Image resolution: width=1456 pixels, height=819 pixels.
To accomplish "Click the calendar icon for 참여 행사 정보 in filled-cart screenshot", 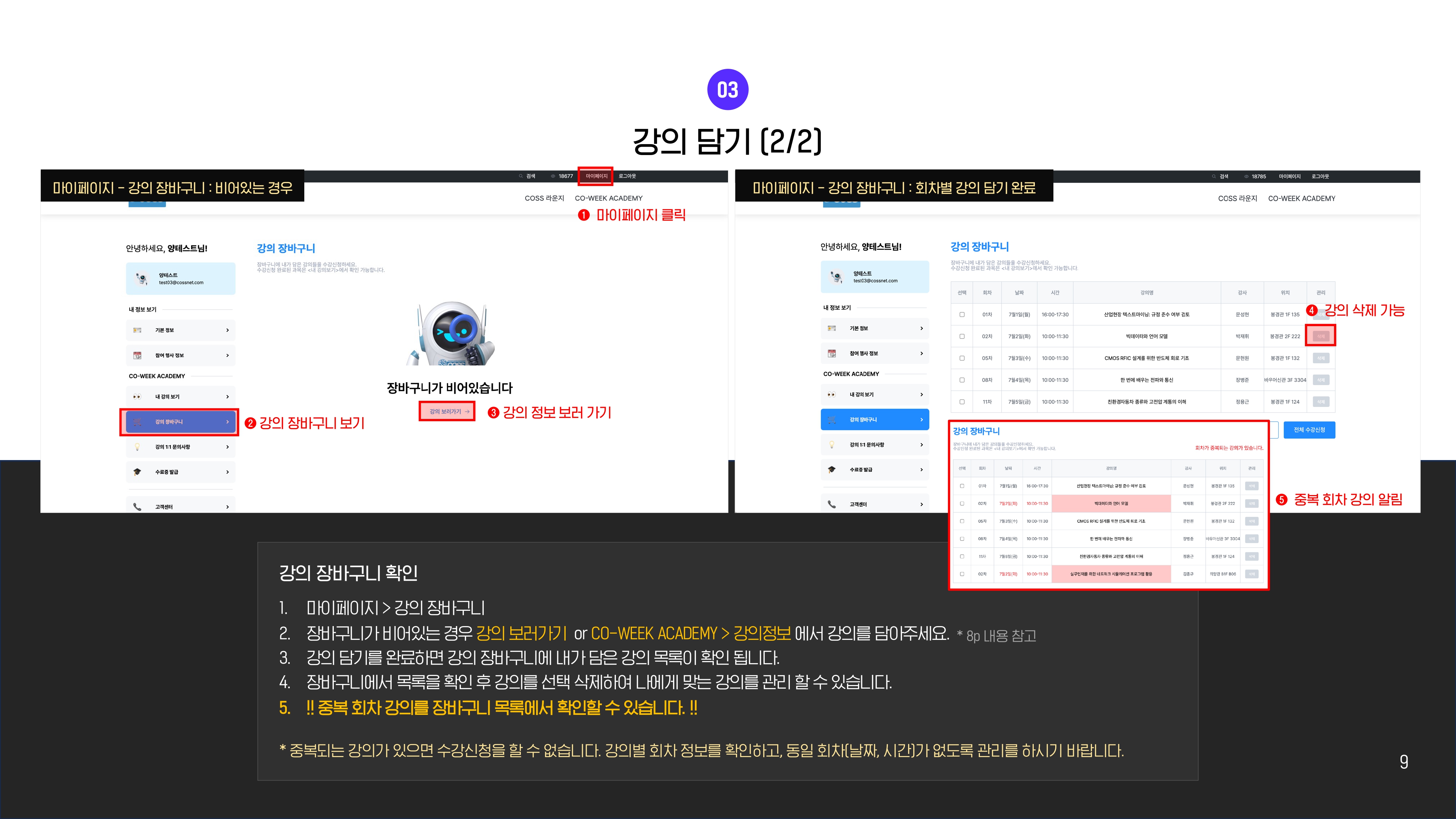I will pyautogui.click(x=831, y=353).
